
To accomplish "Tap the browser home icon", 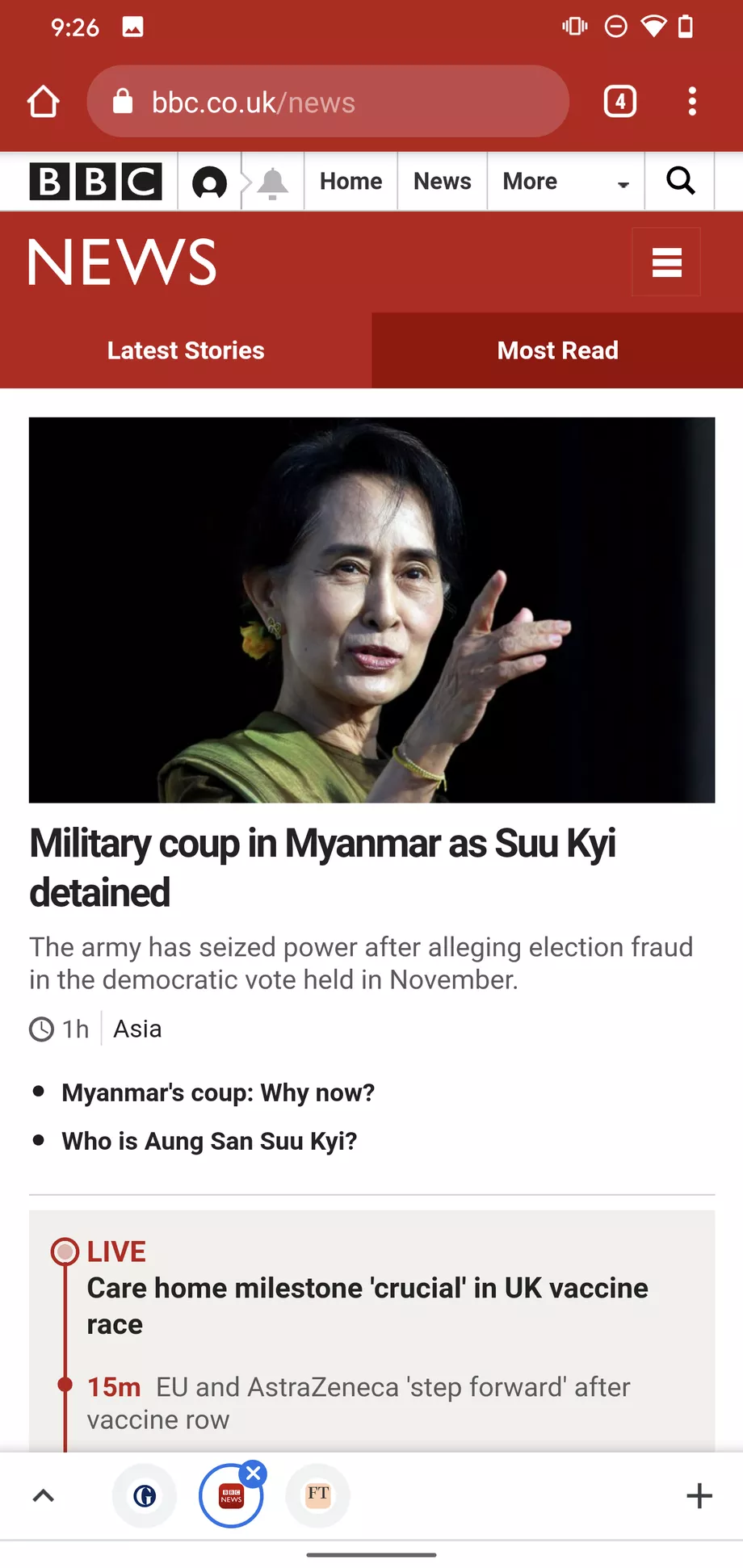I will 44,102.
